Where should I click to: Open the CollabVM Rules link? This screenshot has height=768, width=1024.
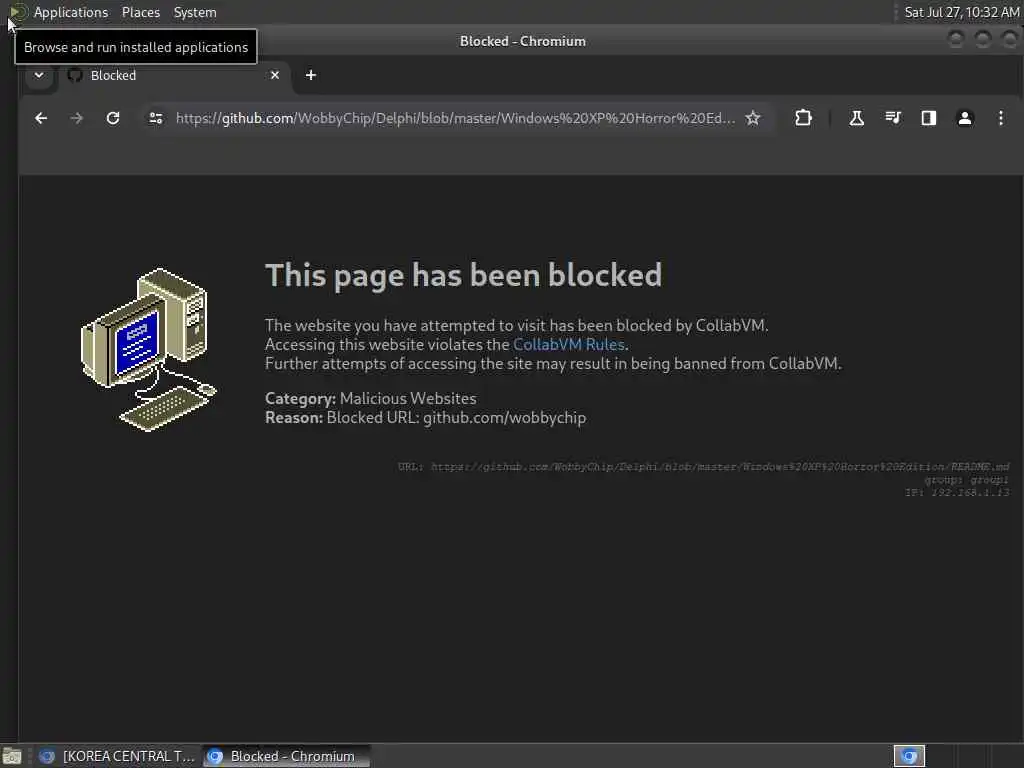569,344
